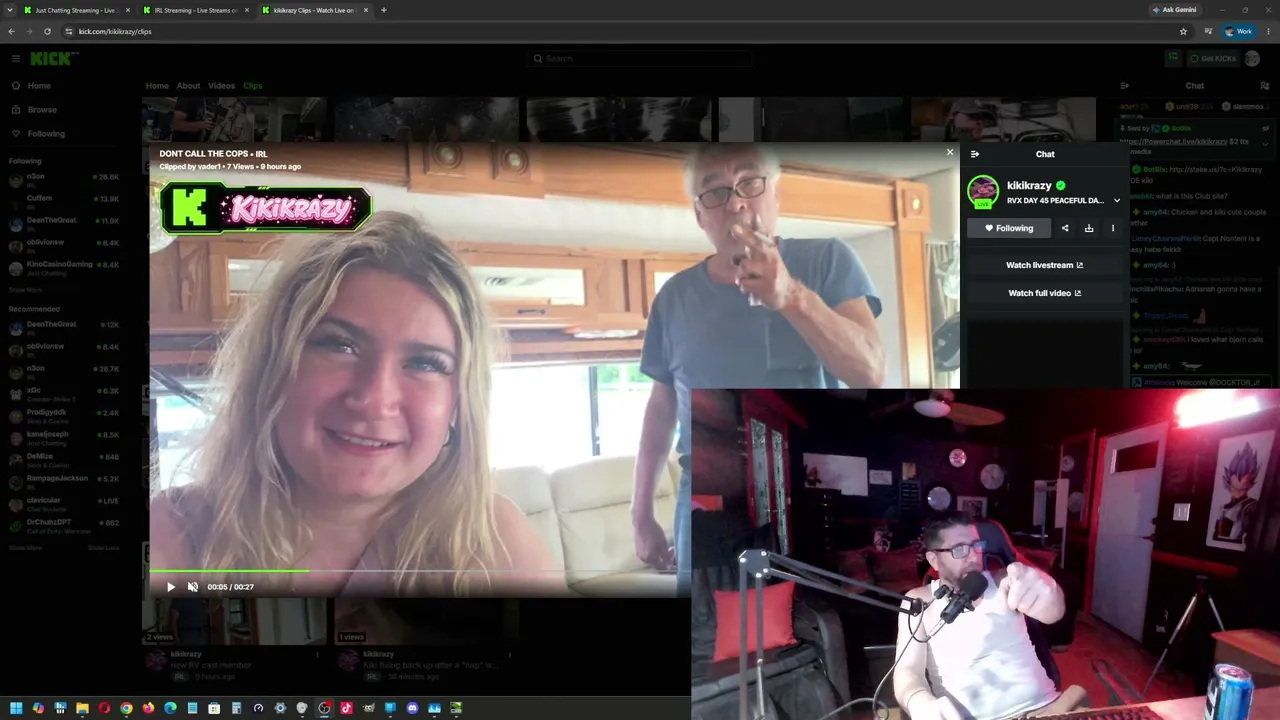Open RampageJackson in Recommended list

click(64, 482)
